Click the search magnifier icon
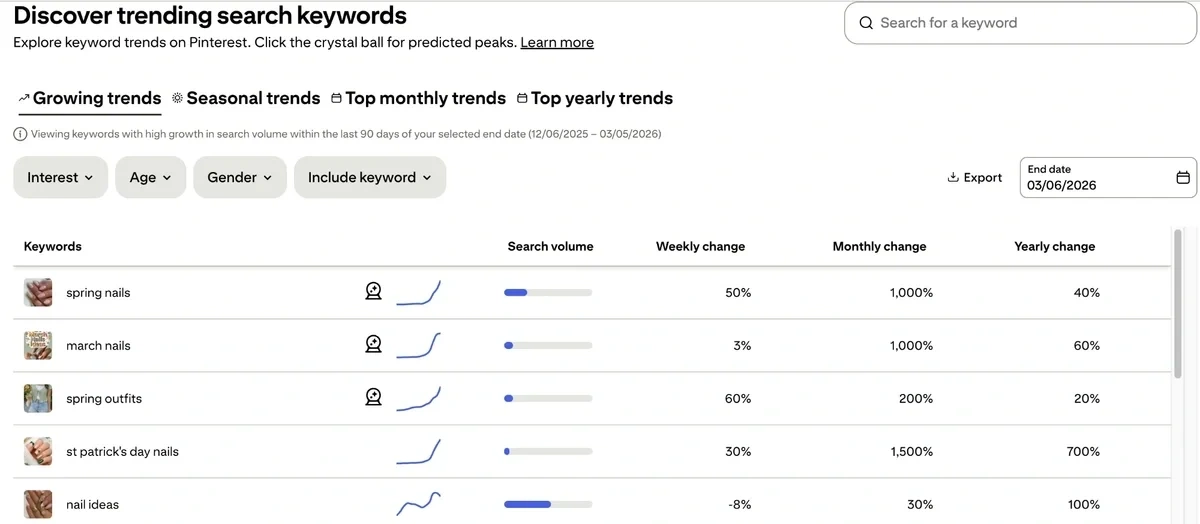Image resolution: width=1200 pixels, height=524 pixels. click(866, 23)
